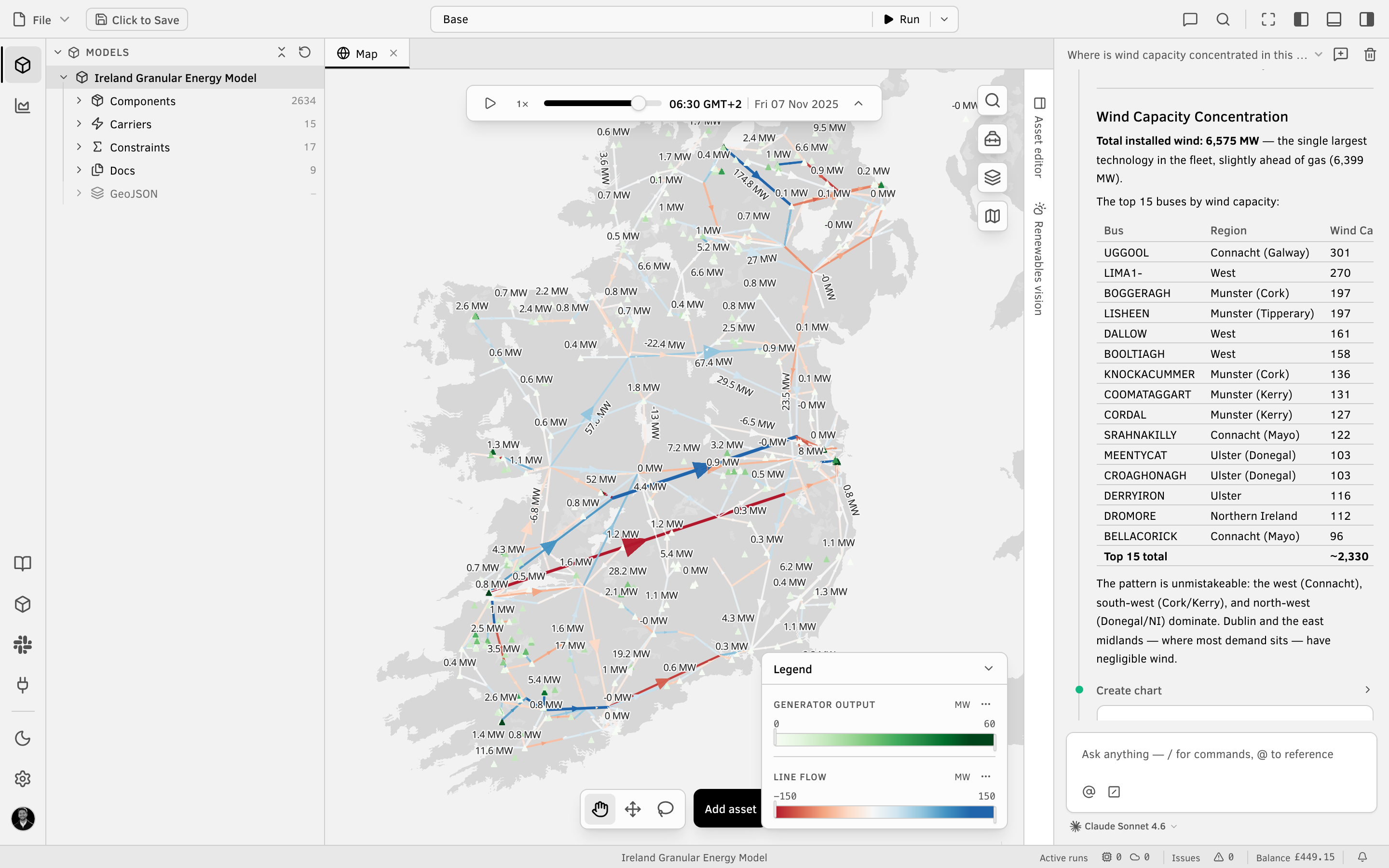Open the chart analytics sidebar icon
This screenshot has height=868, width=1389.
(x=23, y=106)
